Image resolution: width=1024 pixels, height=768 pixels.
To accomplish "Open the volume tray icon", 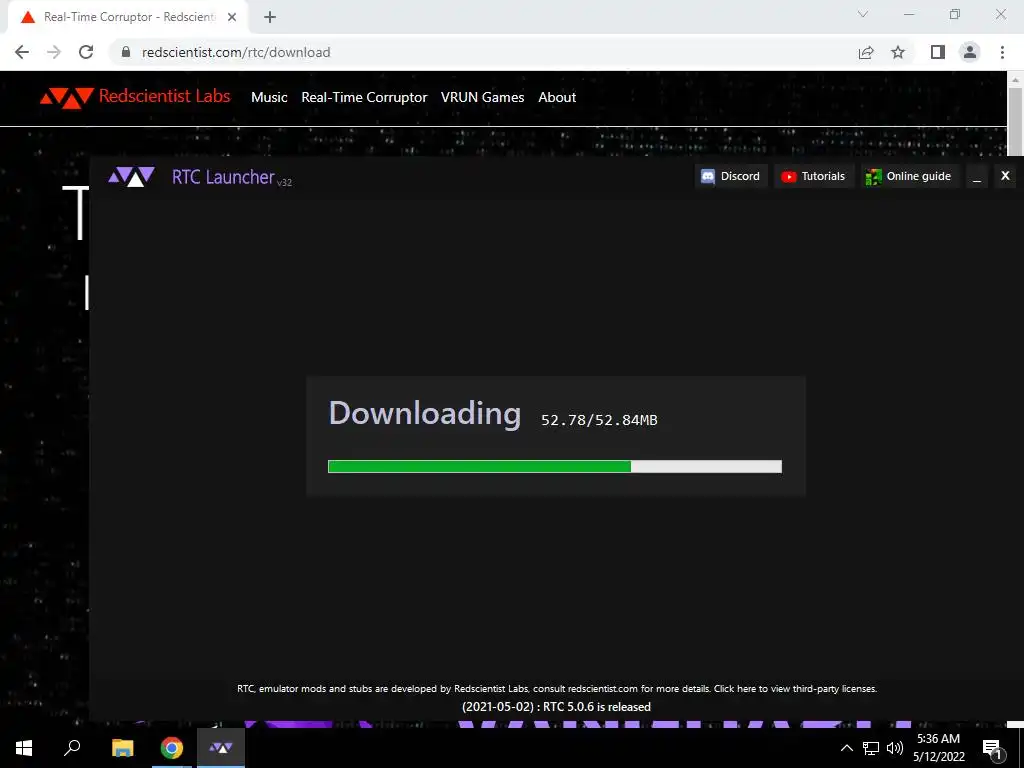I will pos(894,748).
